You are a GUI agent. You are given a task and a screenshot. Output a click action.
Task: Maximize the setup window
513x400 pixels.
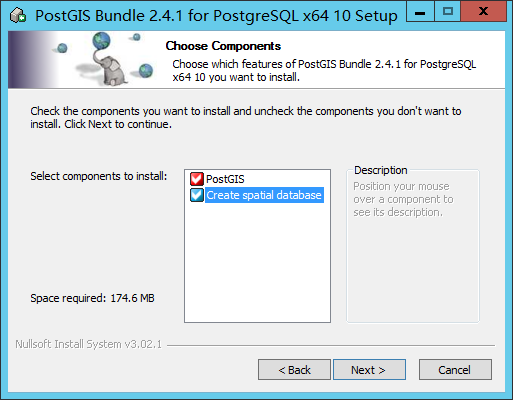point(447,12)
